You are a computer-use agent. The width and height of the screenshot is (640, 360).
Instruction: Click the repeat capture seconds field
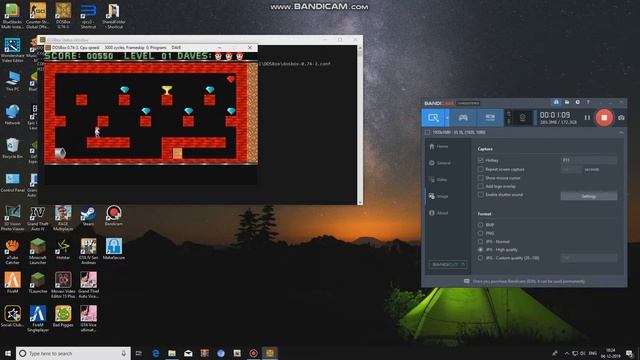(x=571, y=169)
